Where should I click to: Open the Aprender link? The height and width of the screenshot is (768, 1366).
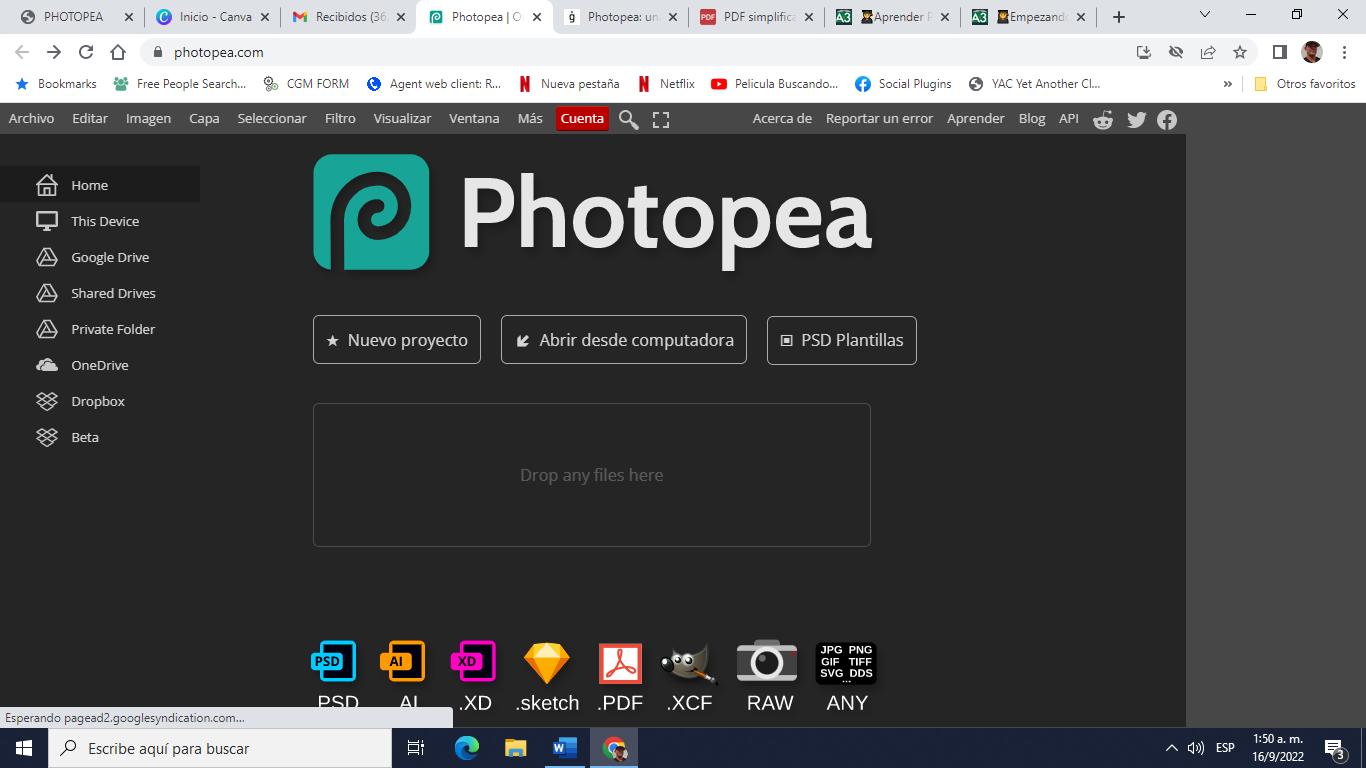click(976, 118)
